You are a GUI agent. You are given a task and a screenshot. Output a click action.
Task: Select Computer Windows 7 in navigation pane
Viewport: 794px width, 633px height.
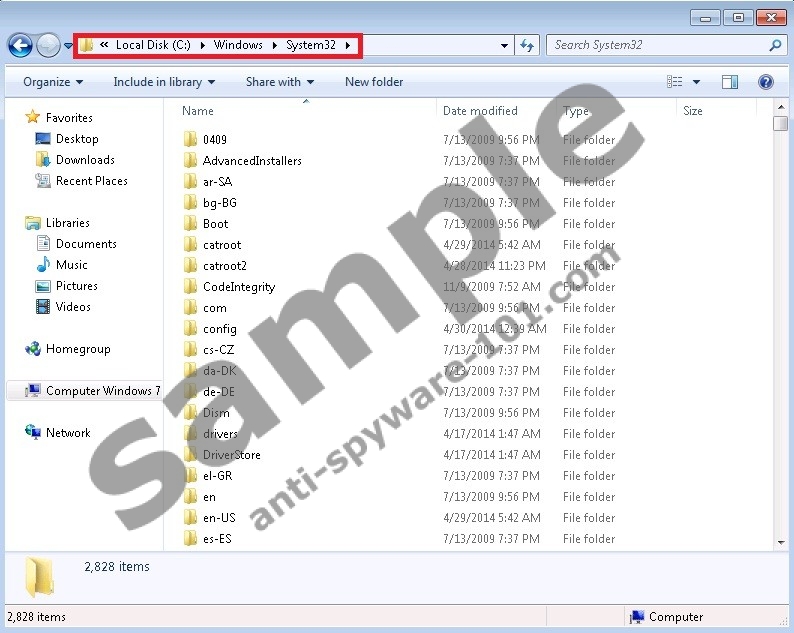pos(103,391)
